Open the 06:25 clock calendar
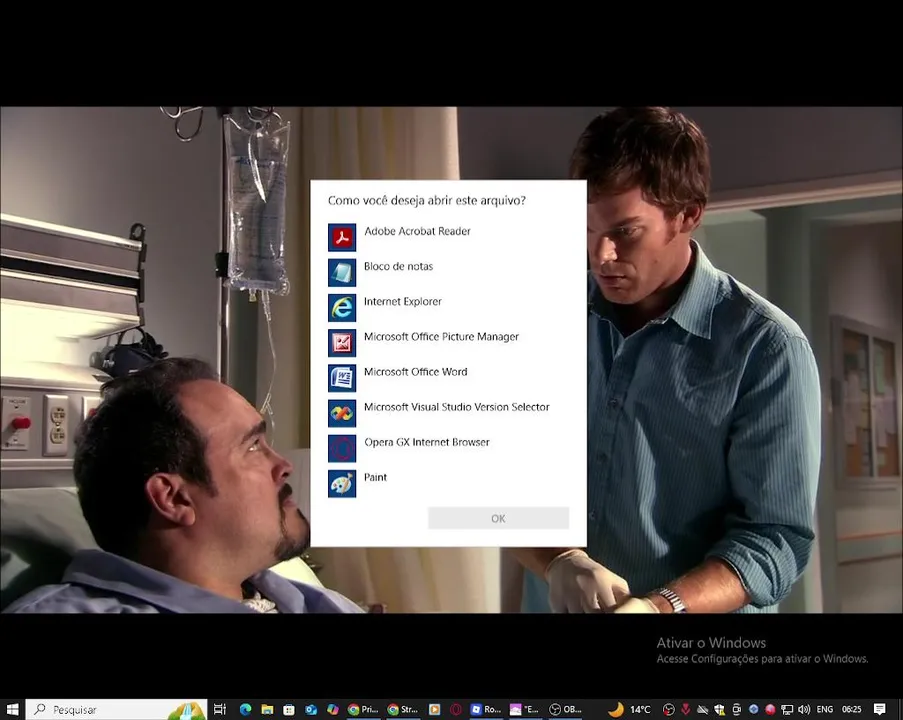 pos(852,709)
